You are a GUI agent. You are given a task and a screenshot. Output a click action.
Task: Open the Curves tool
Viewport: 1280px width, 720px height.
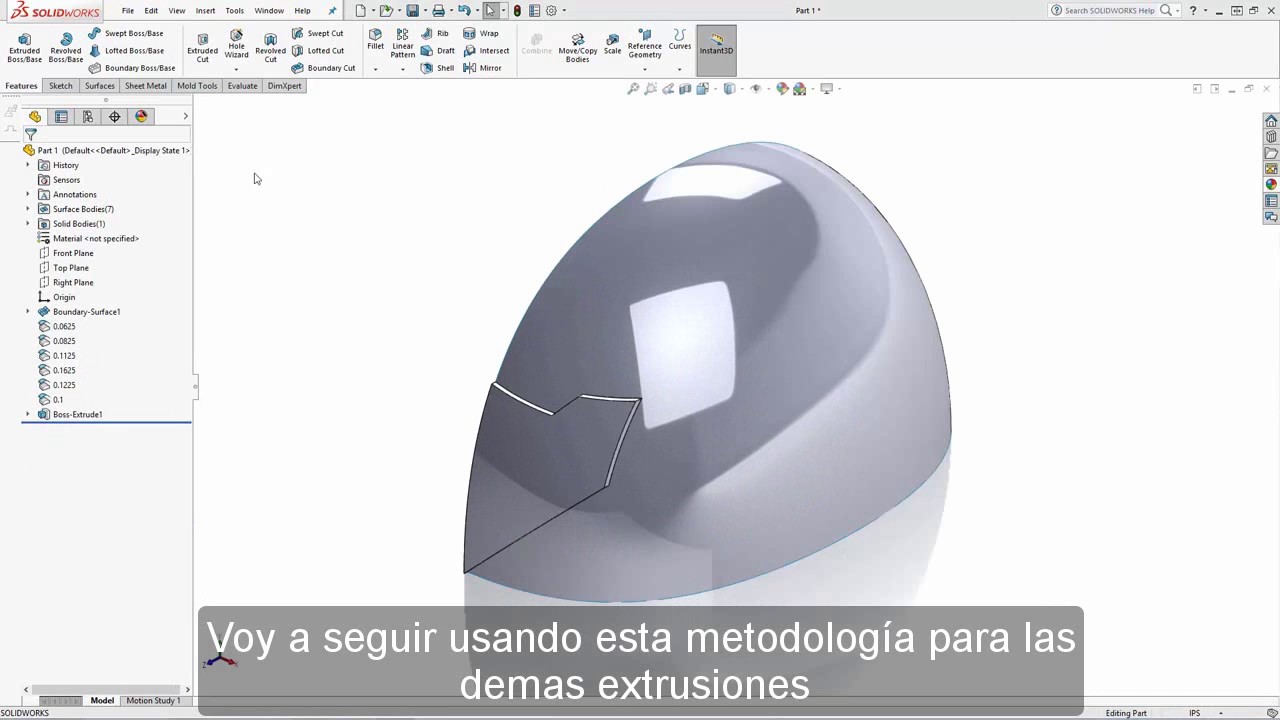pyautogui.click(x=680, y=39)
